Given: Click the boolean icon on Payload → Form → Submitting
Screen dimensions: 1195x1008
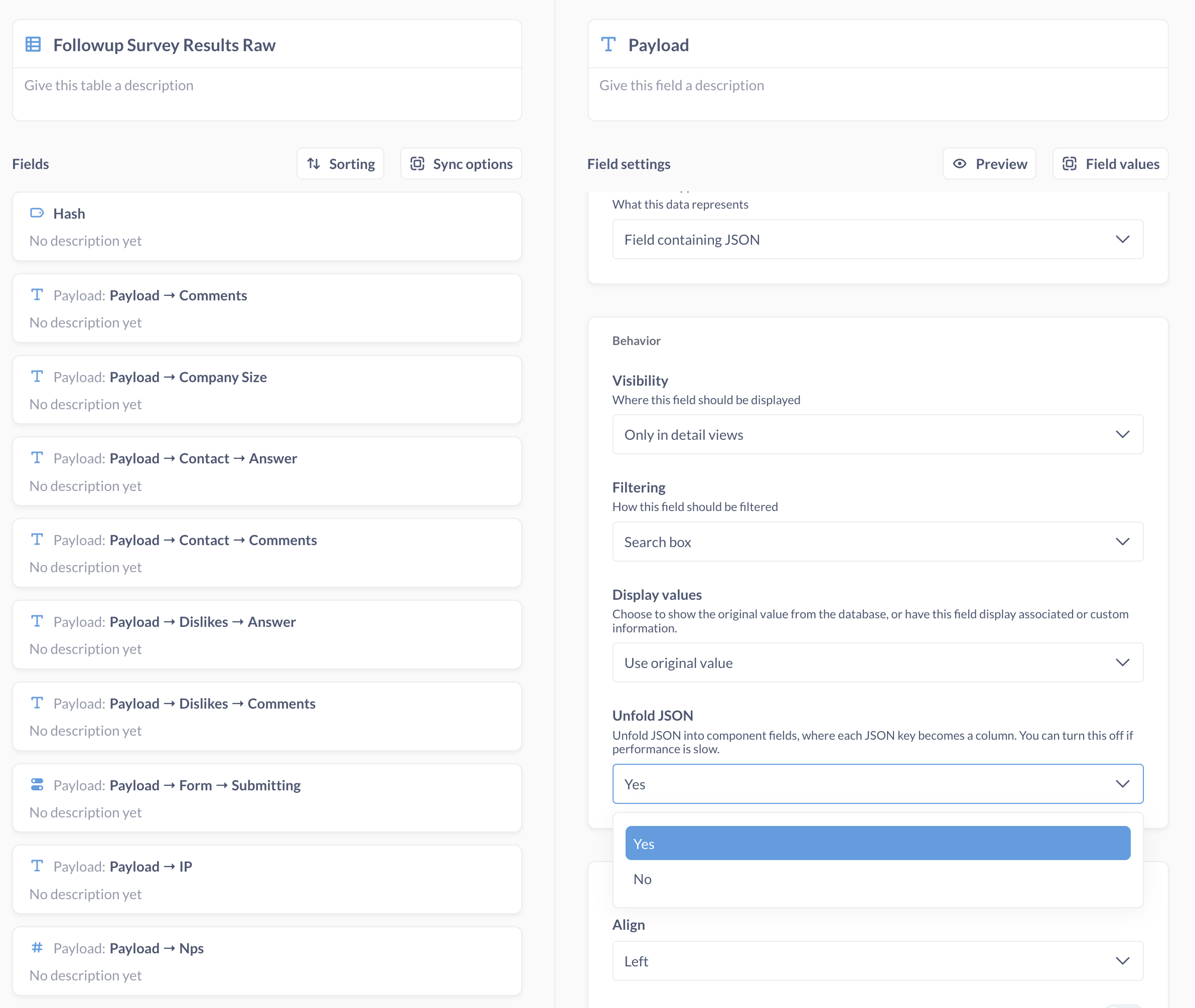Looking at the screenshot, I should tap(37, 784).
